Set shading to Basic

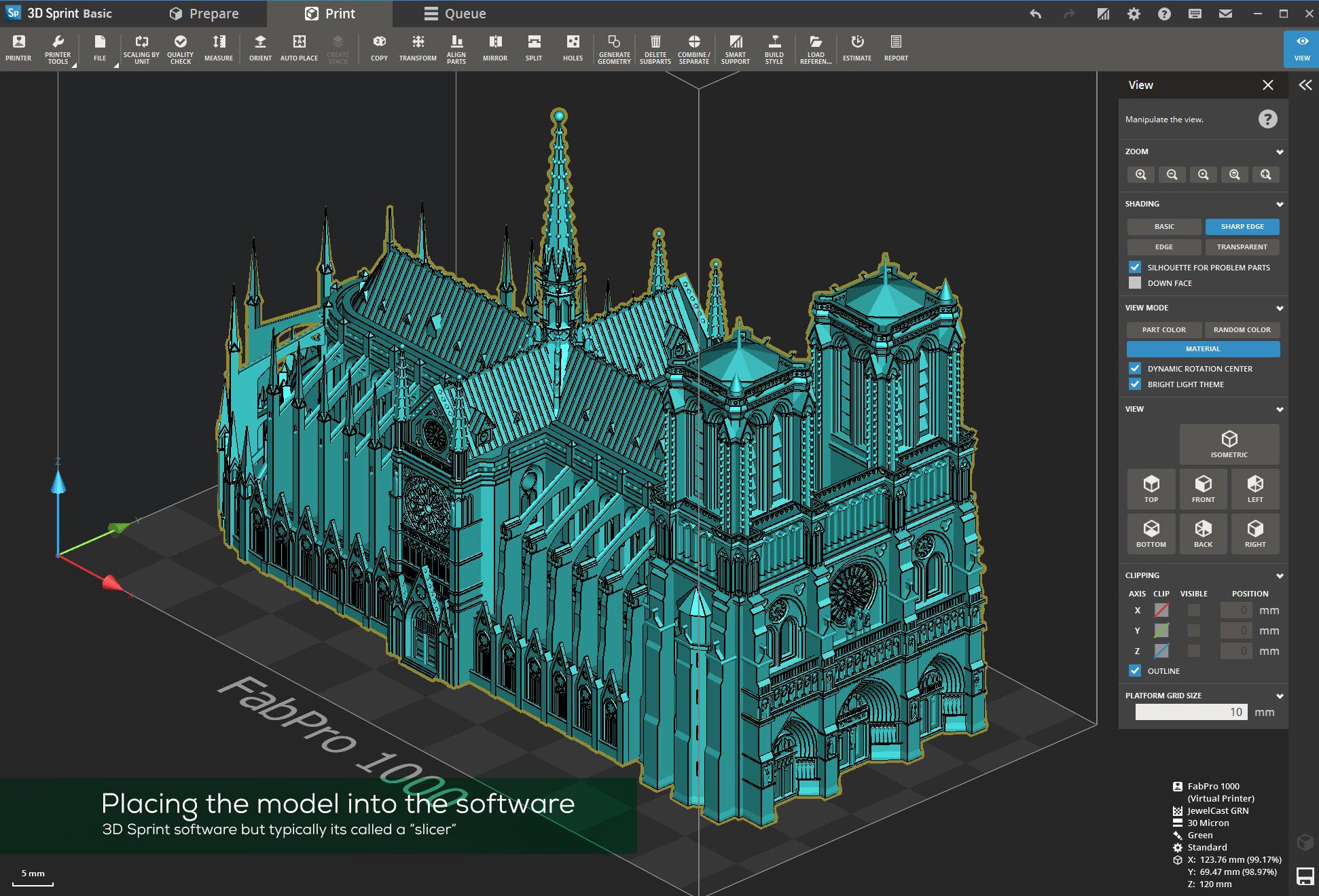1164,226
